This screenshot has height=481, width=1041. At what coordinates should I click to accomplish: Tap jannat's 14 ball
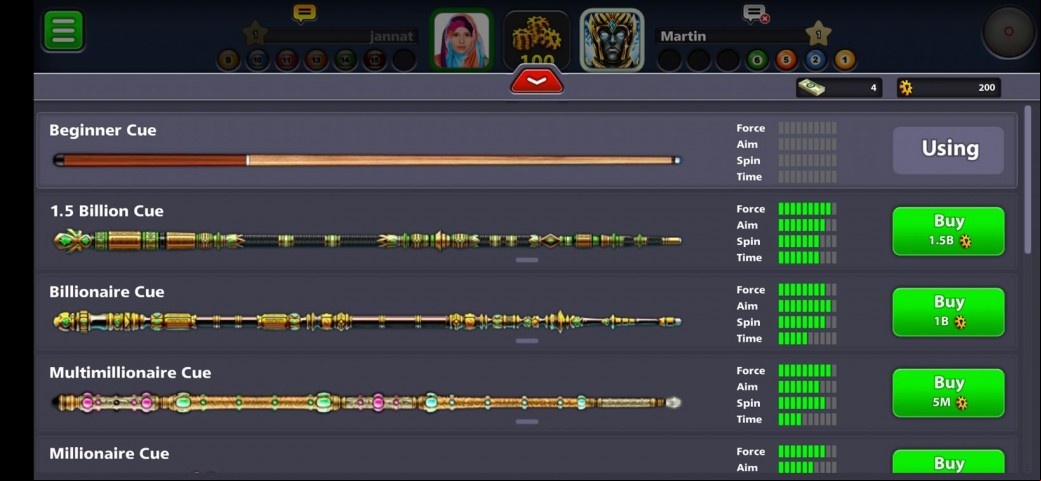click(x=345, y=60)
